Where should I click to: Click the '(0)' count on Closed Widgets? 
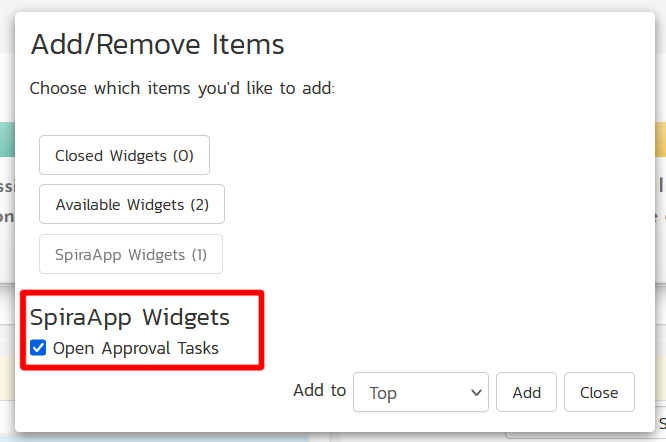click(x=183, y=155)
